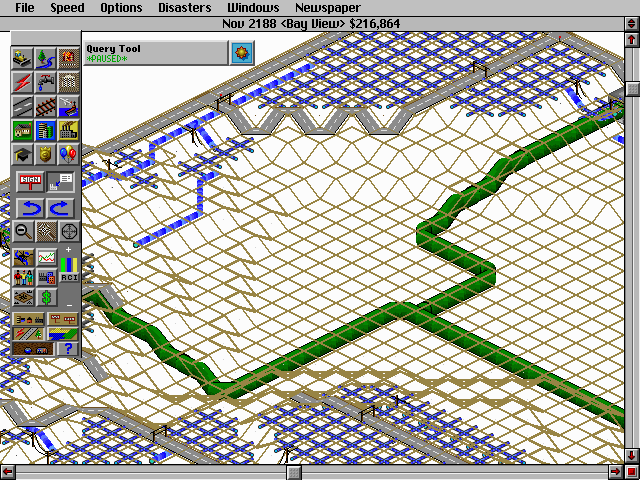The width and height of the screenshot is (640, 480).
Task: Toggle Show Buildings display
Action: 28,320
